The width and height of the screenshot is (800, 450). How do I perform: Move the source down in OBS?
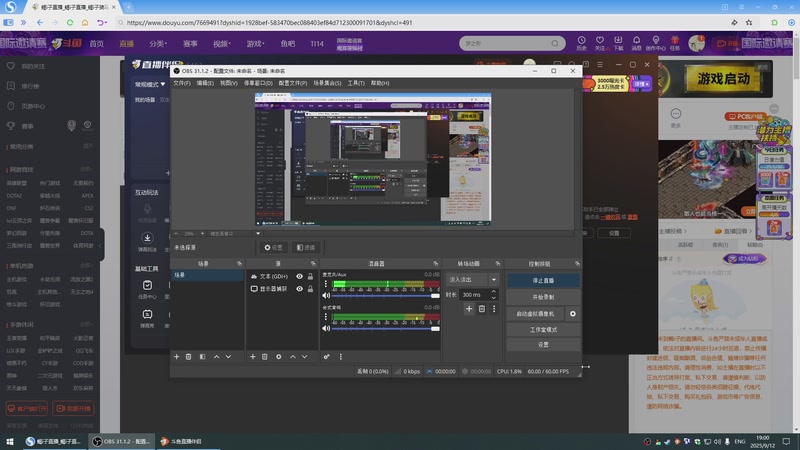click(x=305, y=357)
